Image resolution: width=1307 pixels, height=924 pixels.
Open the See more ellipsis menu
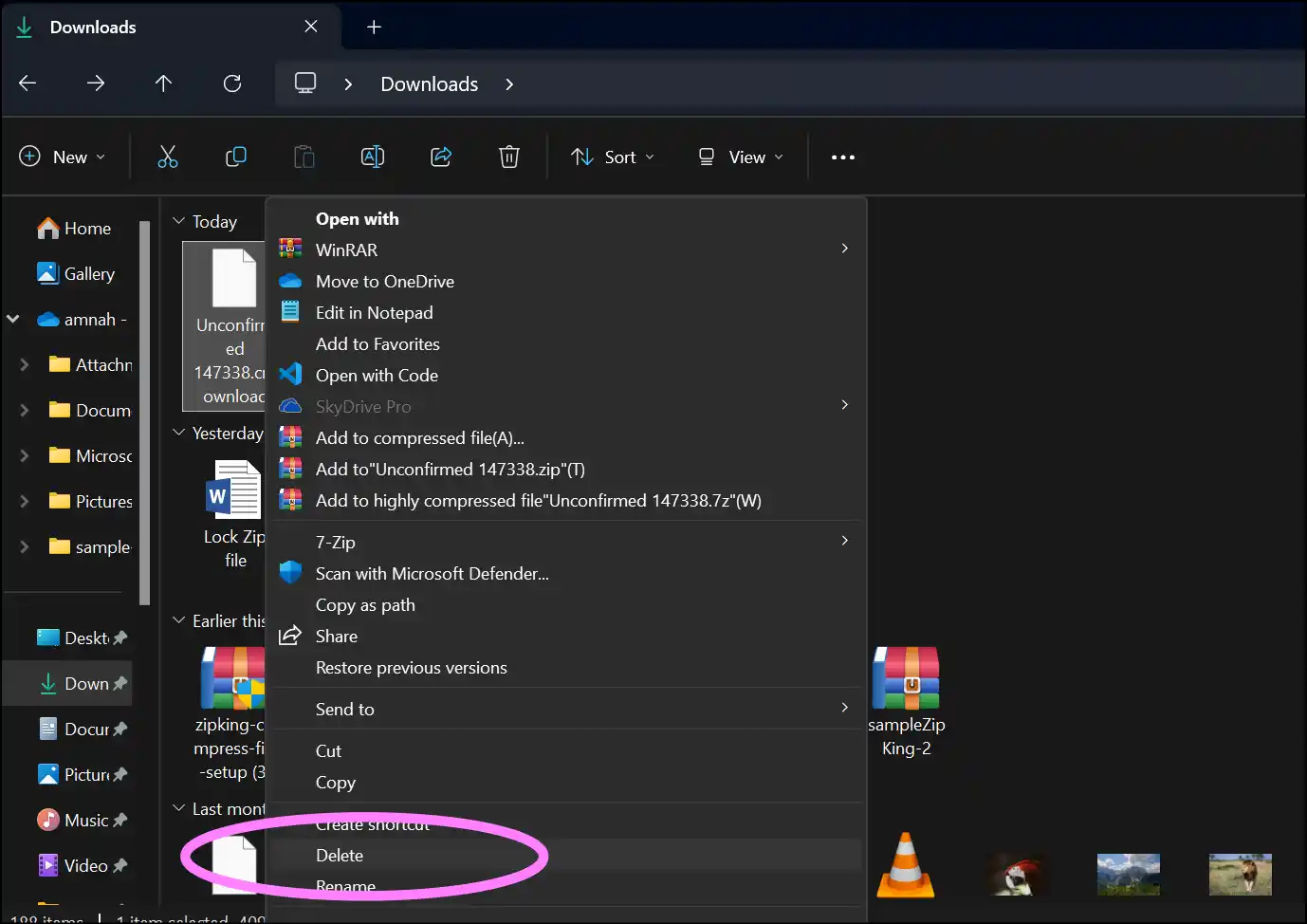click(x=843, y=157)
